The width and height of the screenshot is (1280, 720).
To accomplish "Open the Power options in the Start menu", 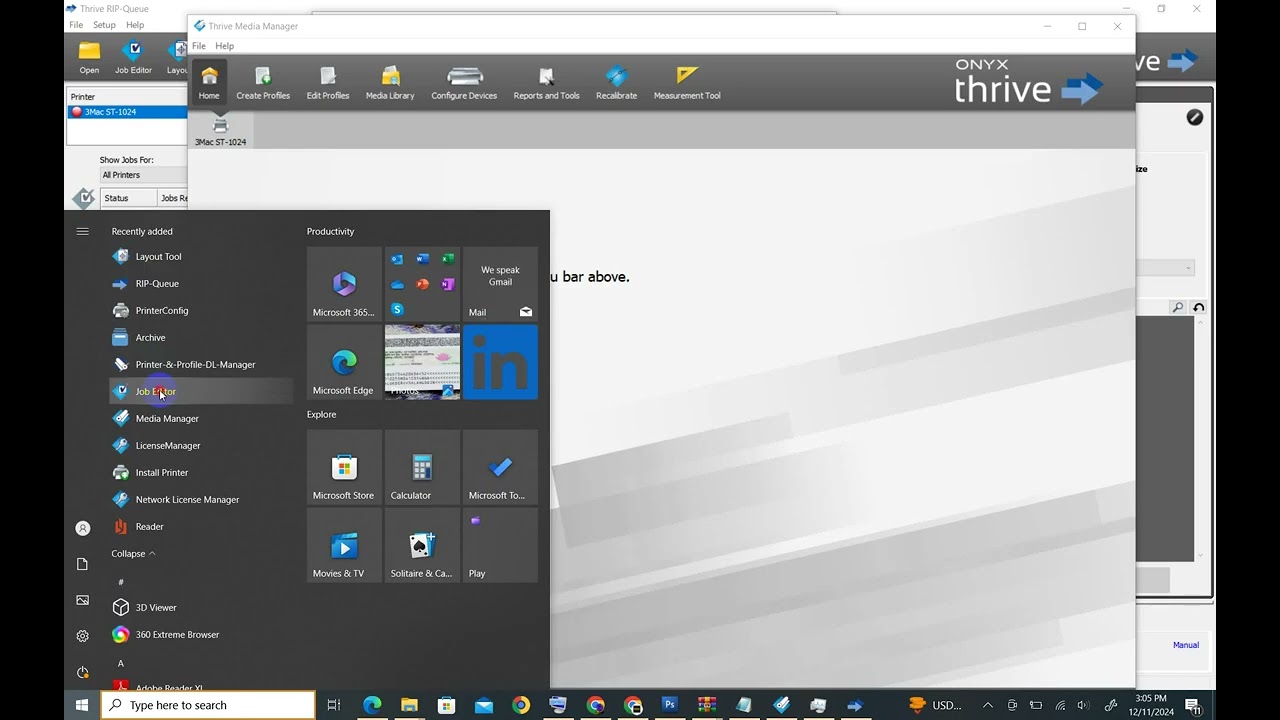I will [83, 672].
